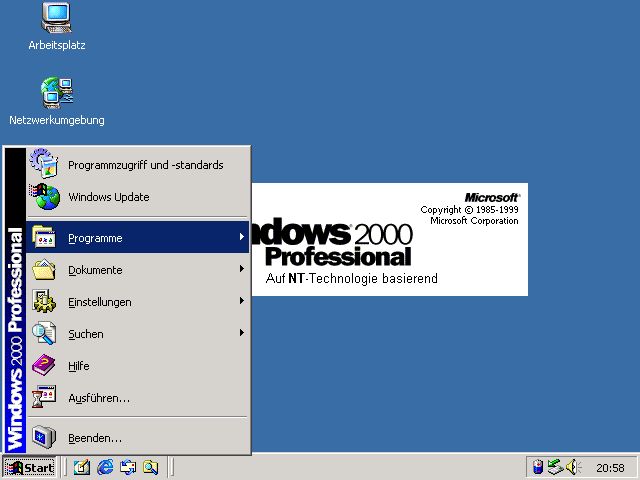The height and width of the screenshot is (480, 640).
Task: Click arrow next to Dokumente
Action: 241,270
